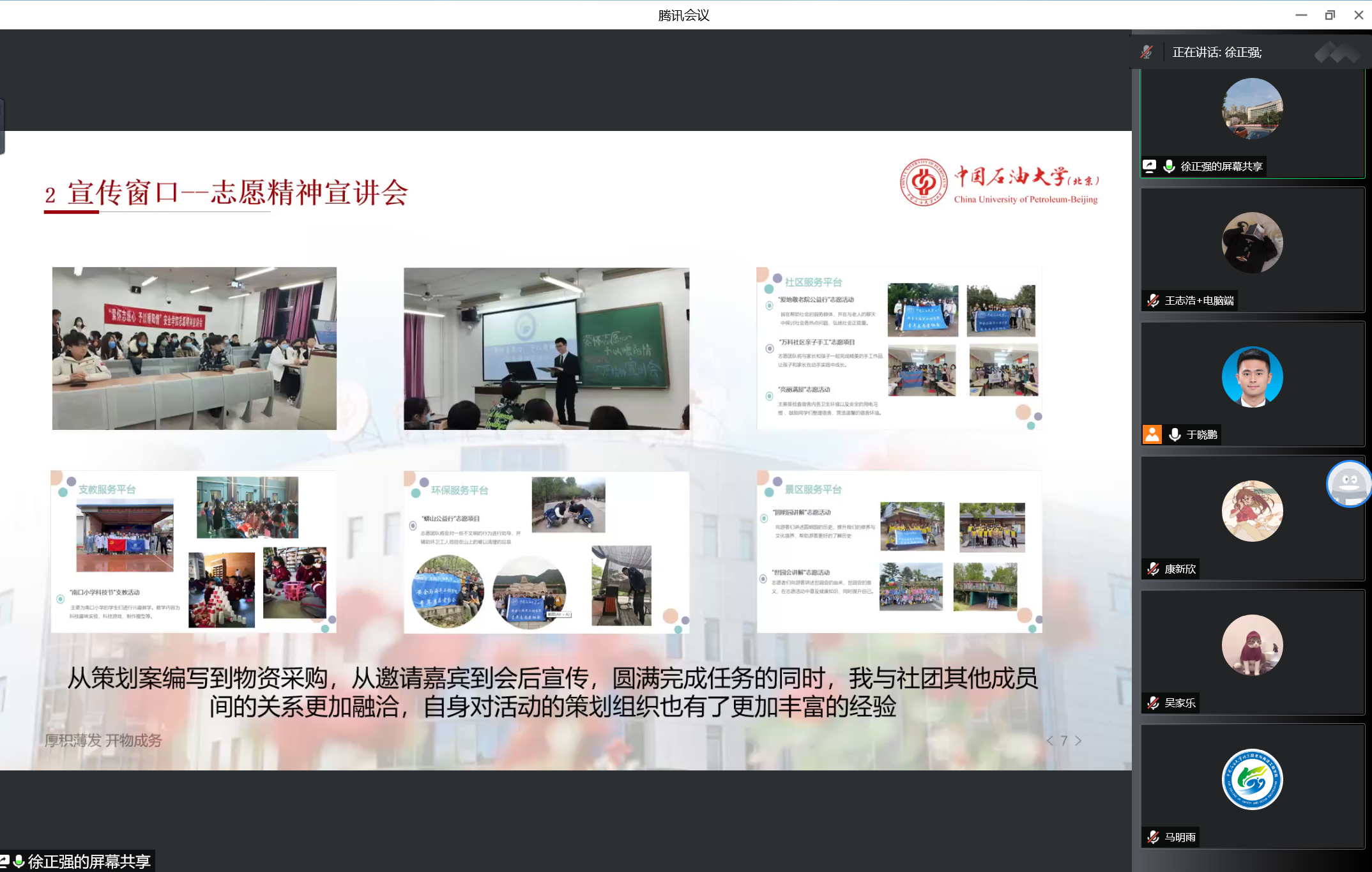1372x872 pixels.
Task: Click the slide page number 7
Action: (1064, 741)
